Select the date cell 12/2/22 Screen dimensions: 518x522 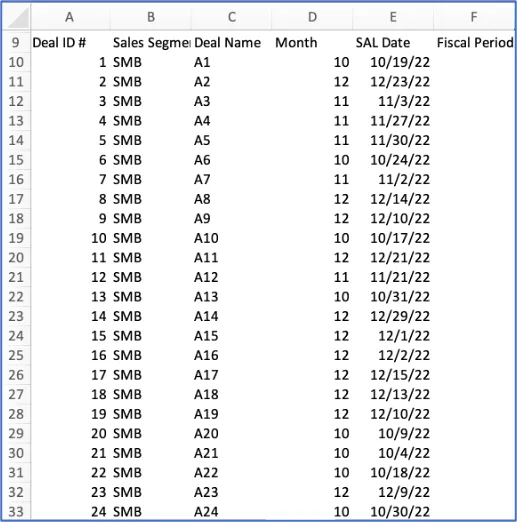pyautogui.click(x=393, y=355)
